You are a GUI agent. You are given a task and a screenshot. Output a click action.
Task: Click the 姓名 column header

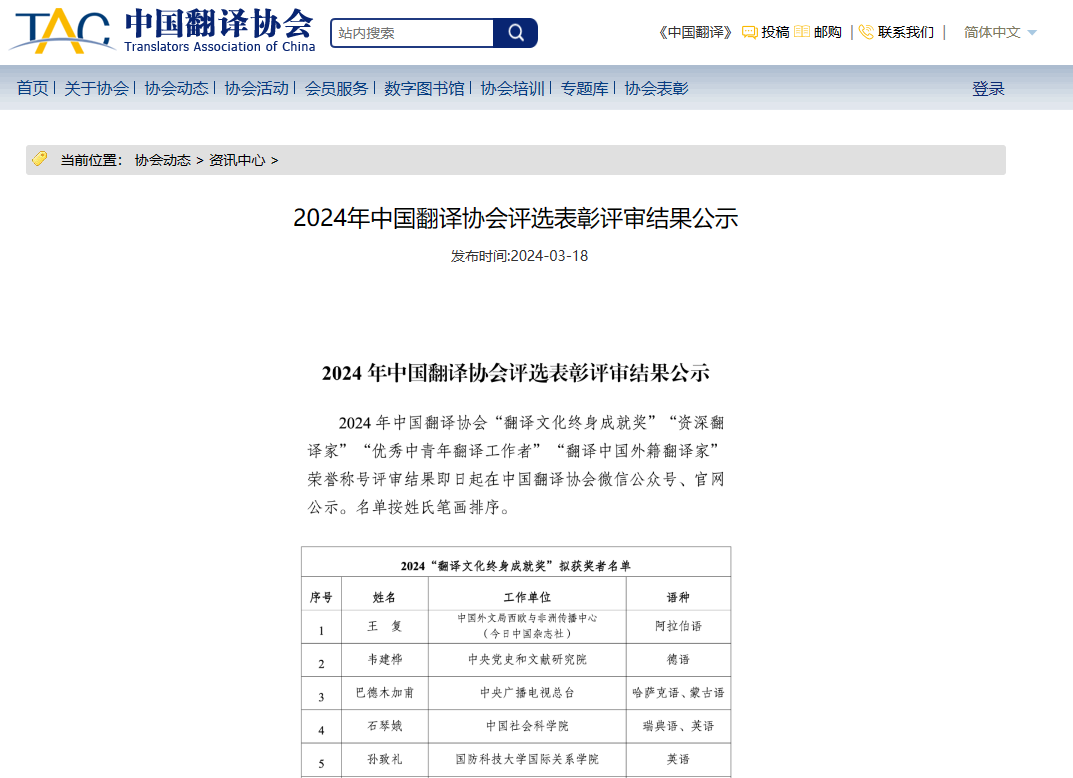(x=385, y=597)
